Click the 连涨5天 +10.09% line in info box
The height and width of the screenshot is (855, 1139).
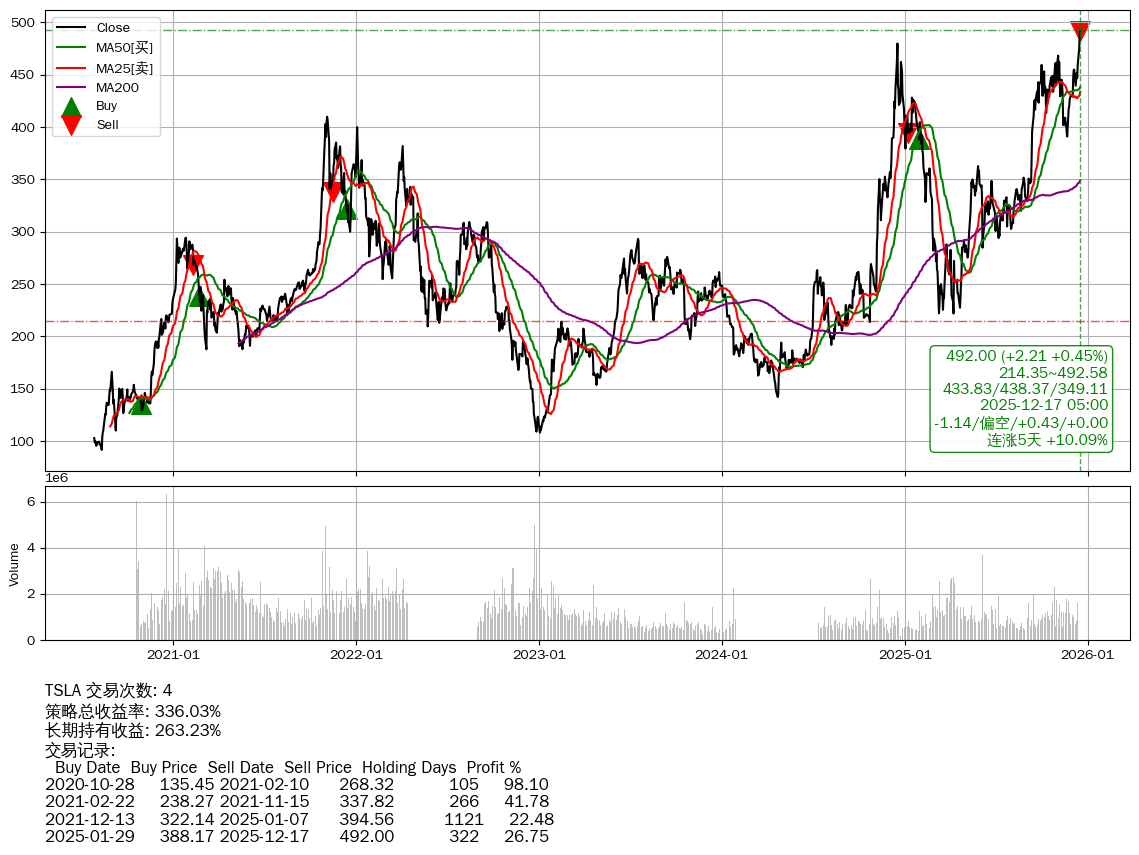pos(1047,440)
